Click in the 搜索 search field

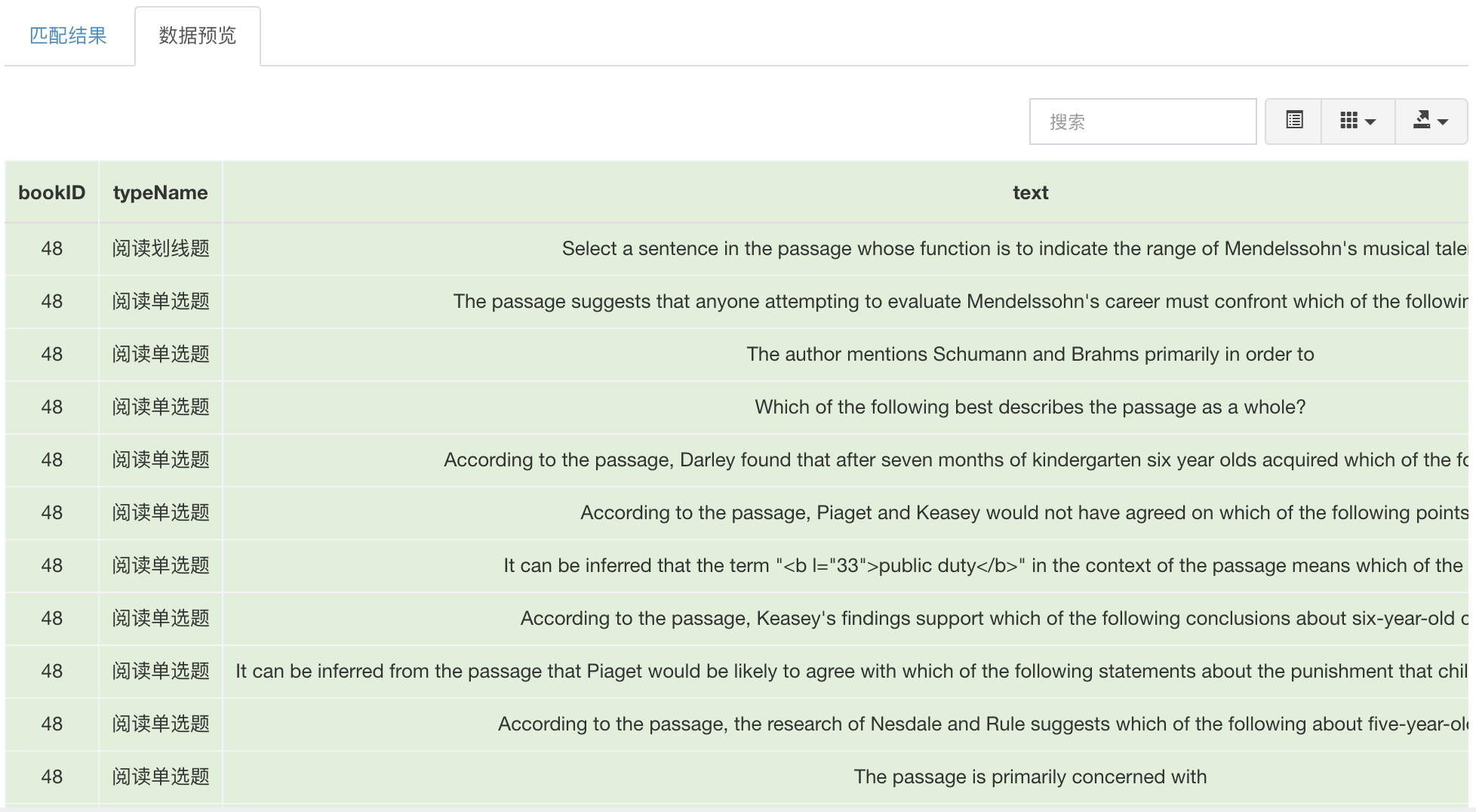(1142, 121)
